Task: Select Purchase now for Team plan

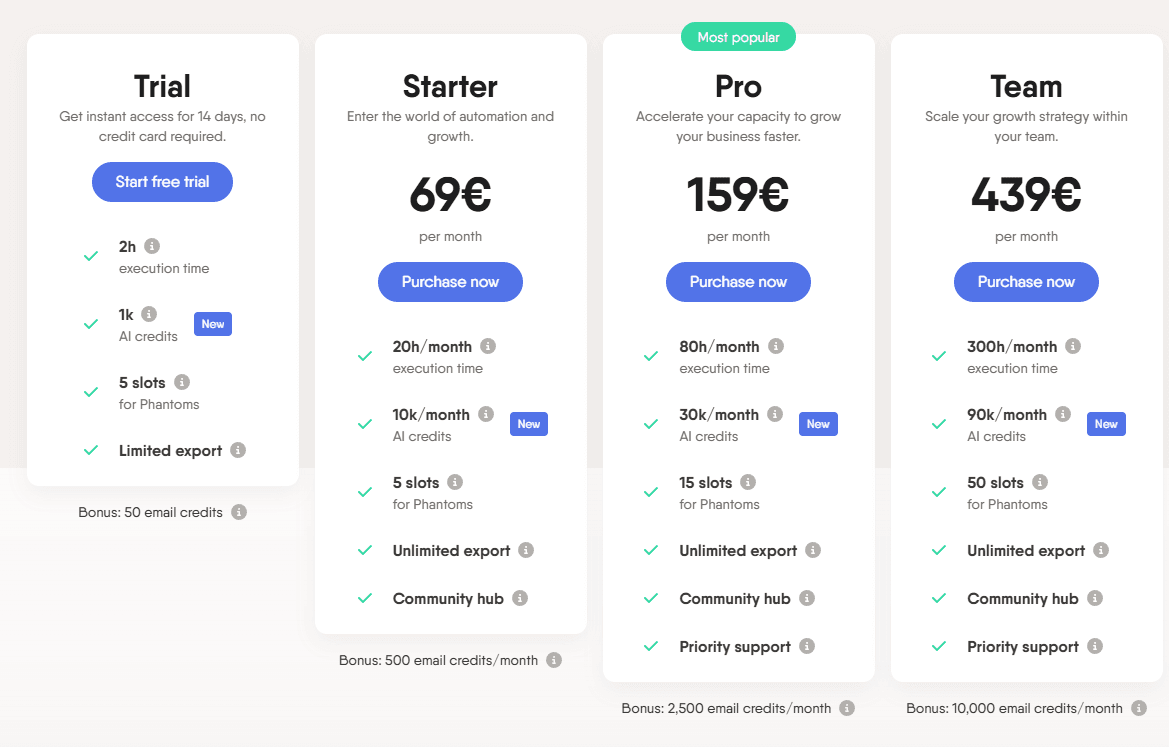Action: (x=1026, y=282)
